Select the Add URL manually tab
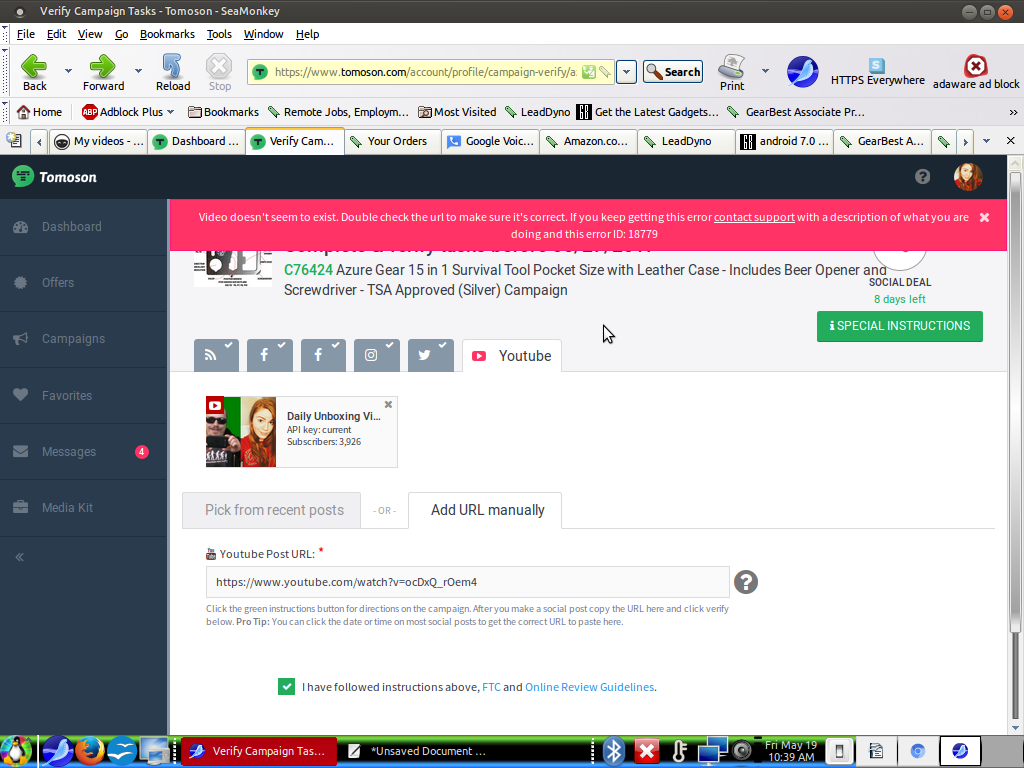 pyautogui.click(x=485, y=510)
